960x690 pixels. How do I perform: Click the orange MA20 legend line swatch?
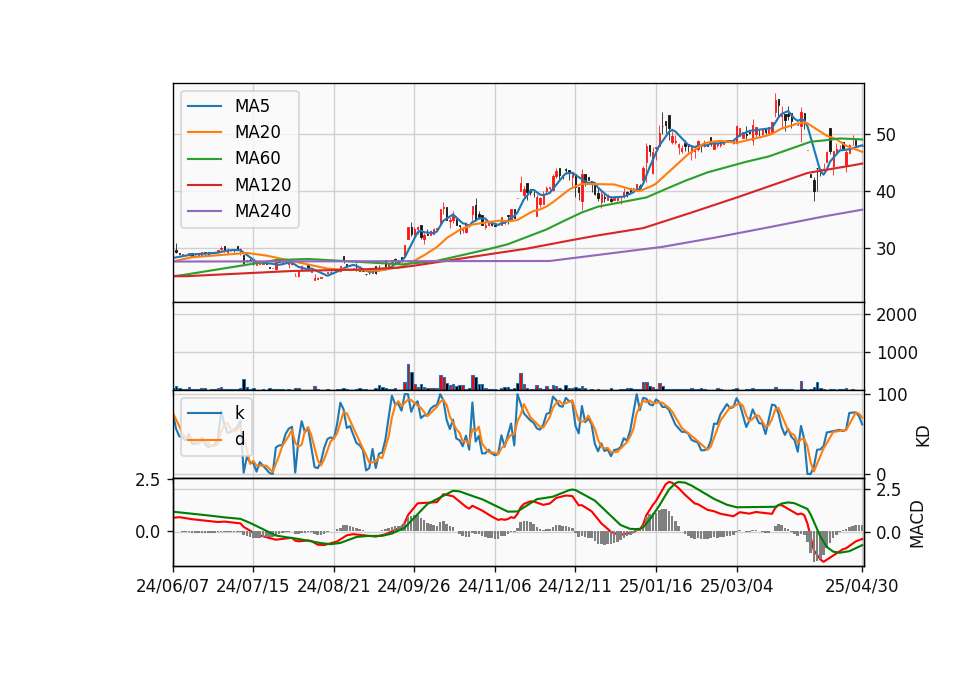point(204,132)
